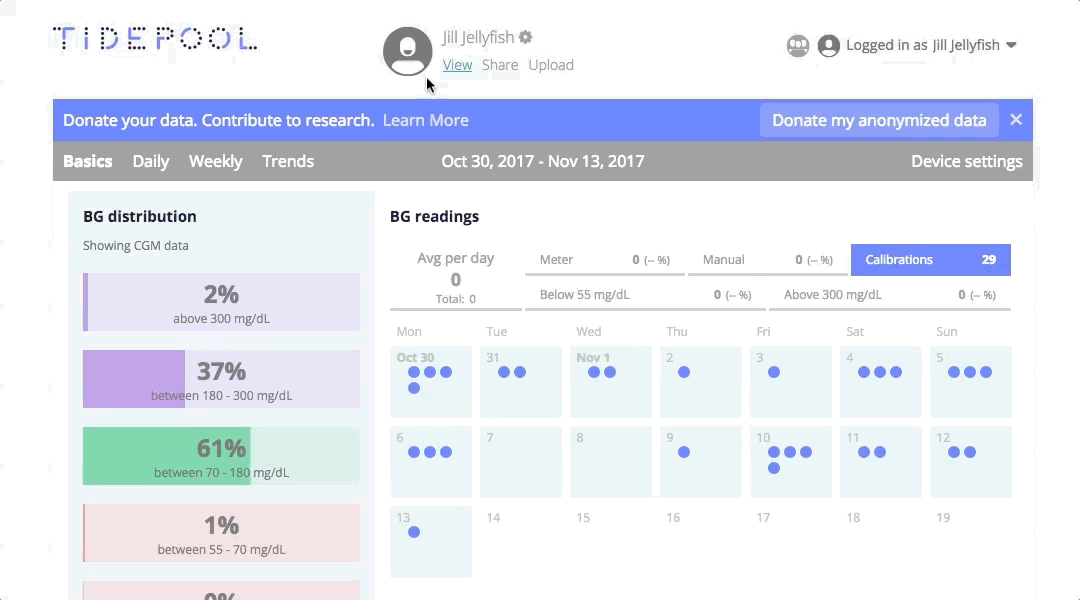The image size is (1080, 600).
Task: Click the Tidepool logo
Action: tap(155, 39)
